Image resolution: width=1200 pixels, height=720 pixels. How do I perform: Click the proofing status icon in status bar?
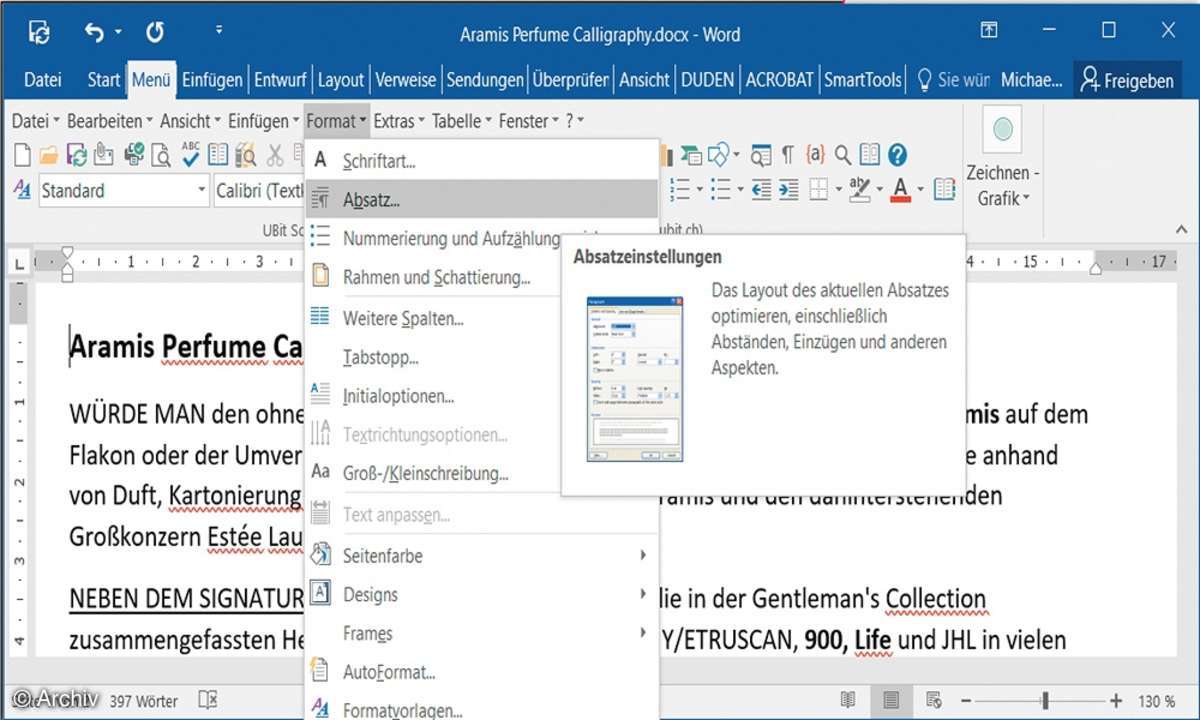pos(207,700)
